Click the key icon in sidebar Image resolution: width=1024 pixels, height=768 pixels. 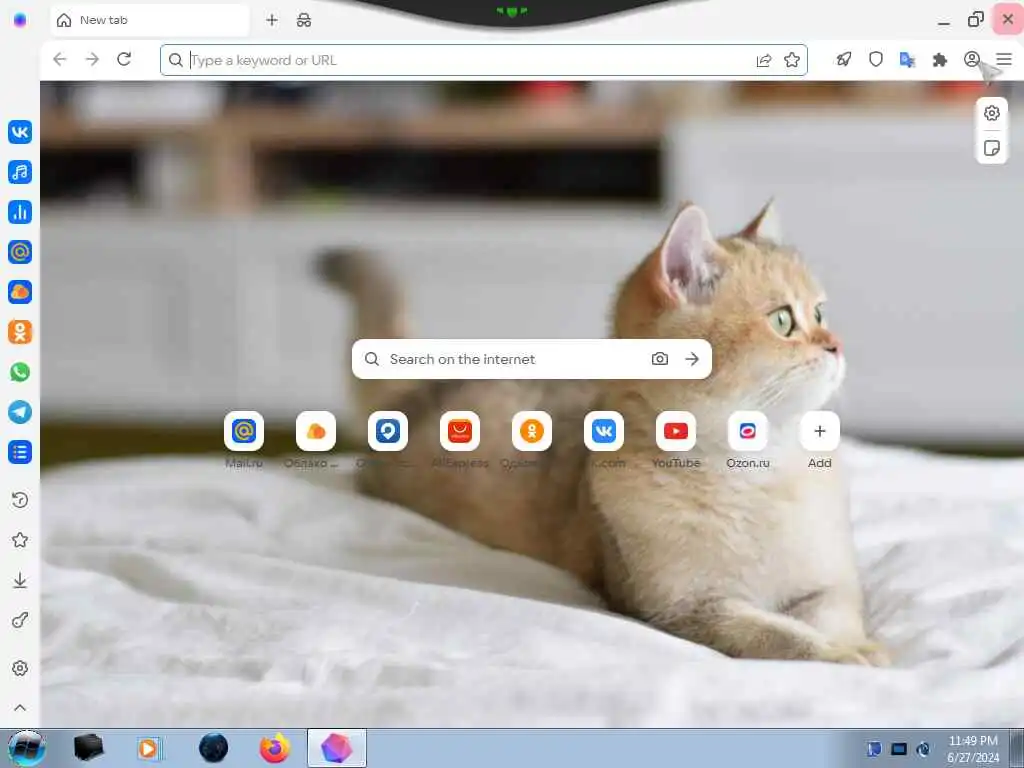20,620
